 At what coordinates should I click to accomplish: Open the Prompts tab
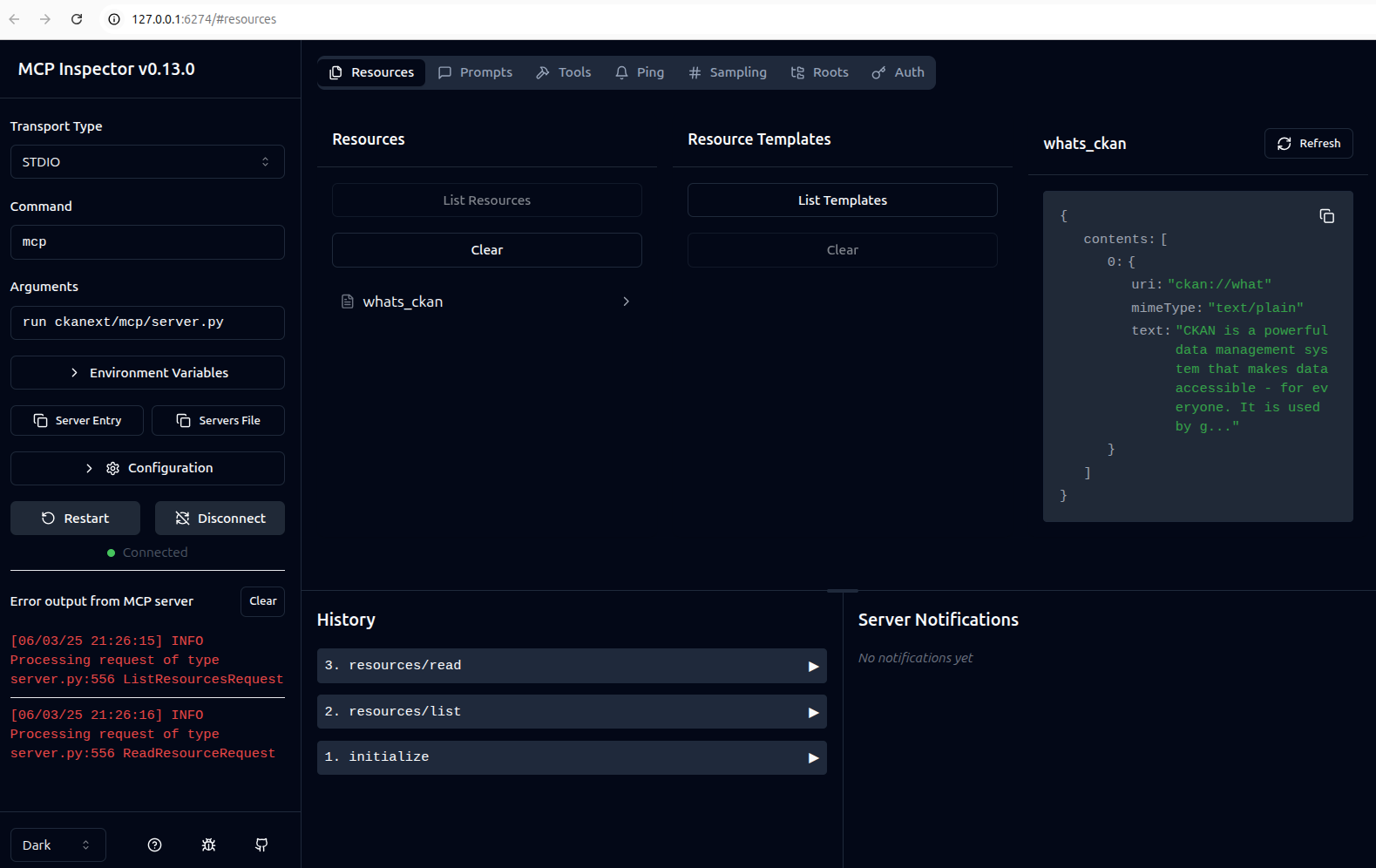click(x=475, y=72)
